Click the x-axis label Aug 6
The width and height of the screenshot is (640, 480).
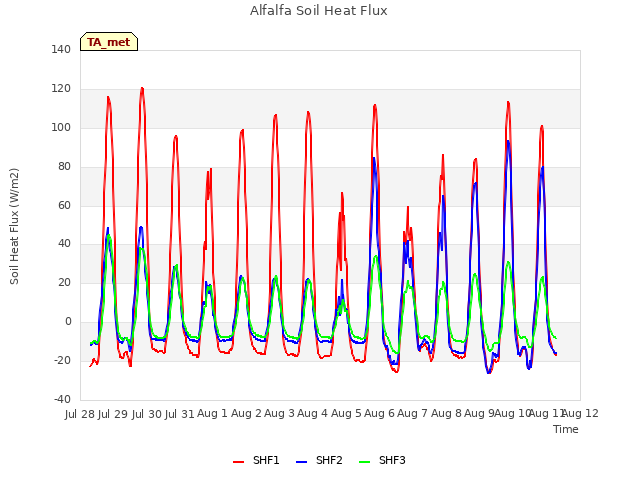coord(379,413)
